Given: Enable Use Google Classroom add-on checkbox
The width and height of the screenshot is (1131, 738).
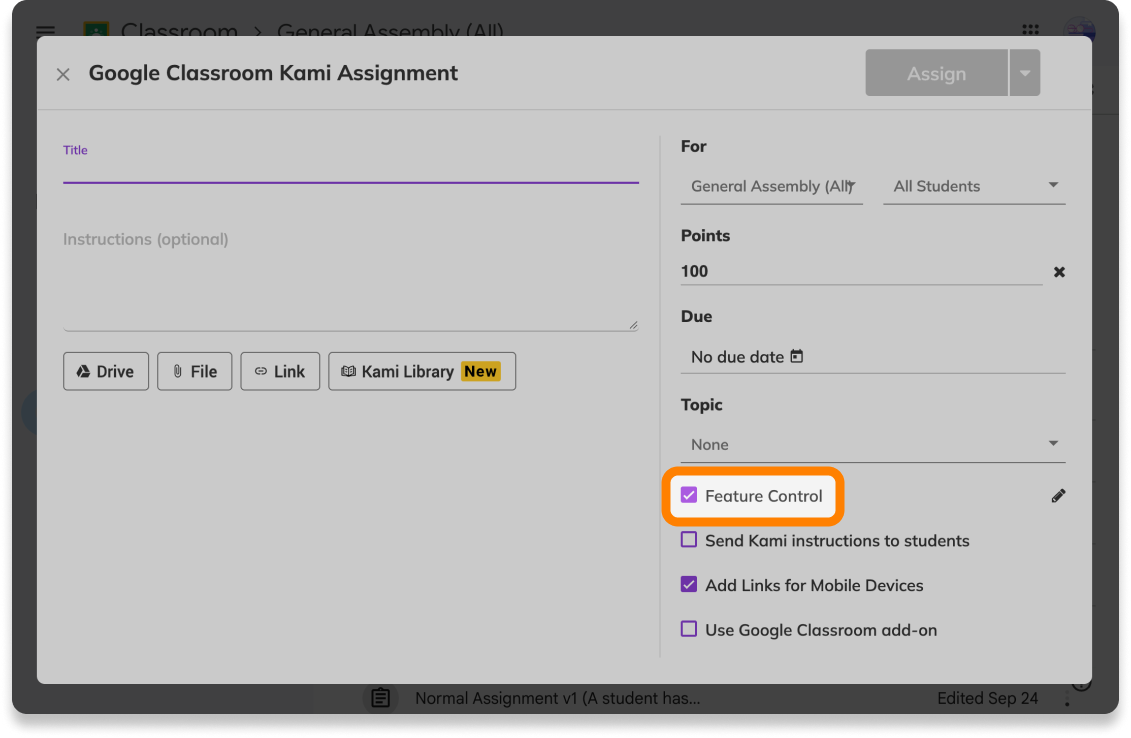Looking at the screenshot, I should tap(689, 629).
